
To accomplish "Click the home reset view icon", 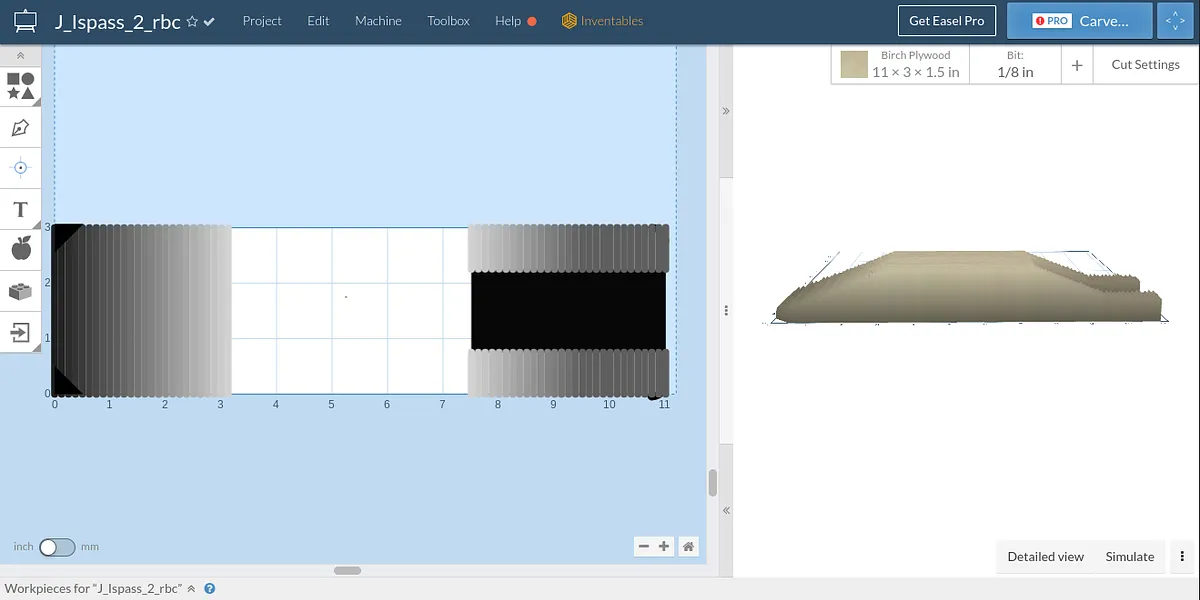I will tap(688, 546).
